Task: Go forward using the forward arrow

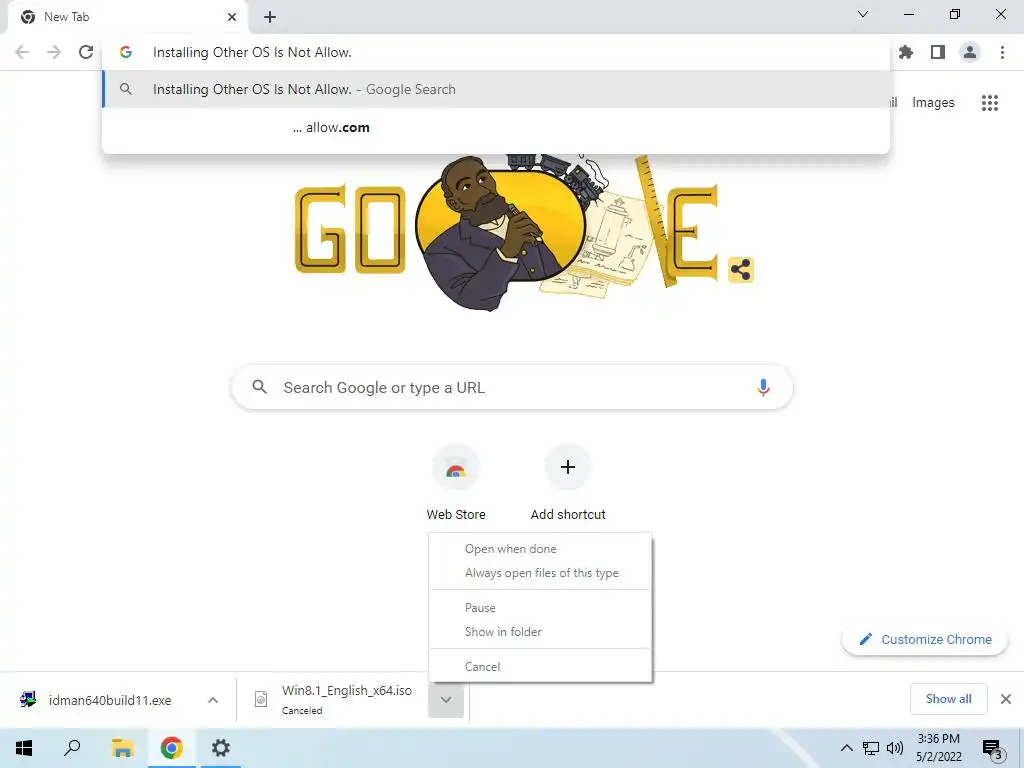Action: [x=54, y=52]
